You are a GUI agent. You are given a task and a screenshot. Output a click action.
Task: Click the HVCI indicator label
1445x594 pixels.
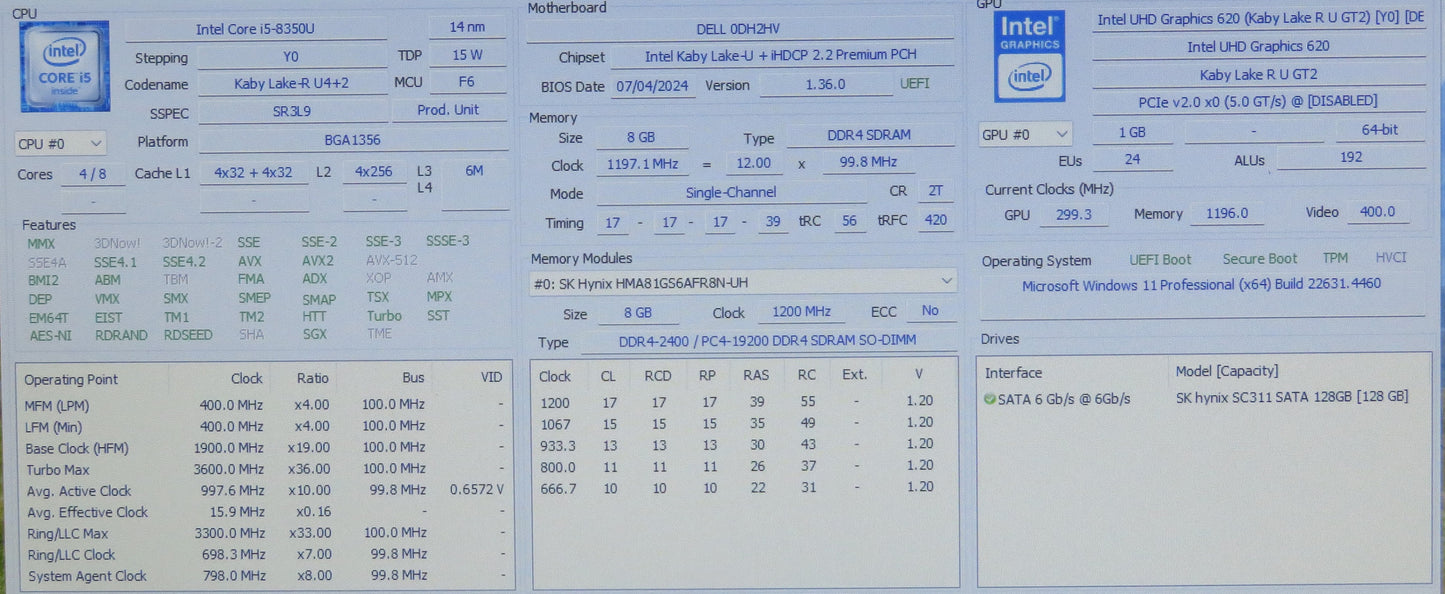[1390, 258]
